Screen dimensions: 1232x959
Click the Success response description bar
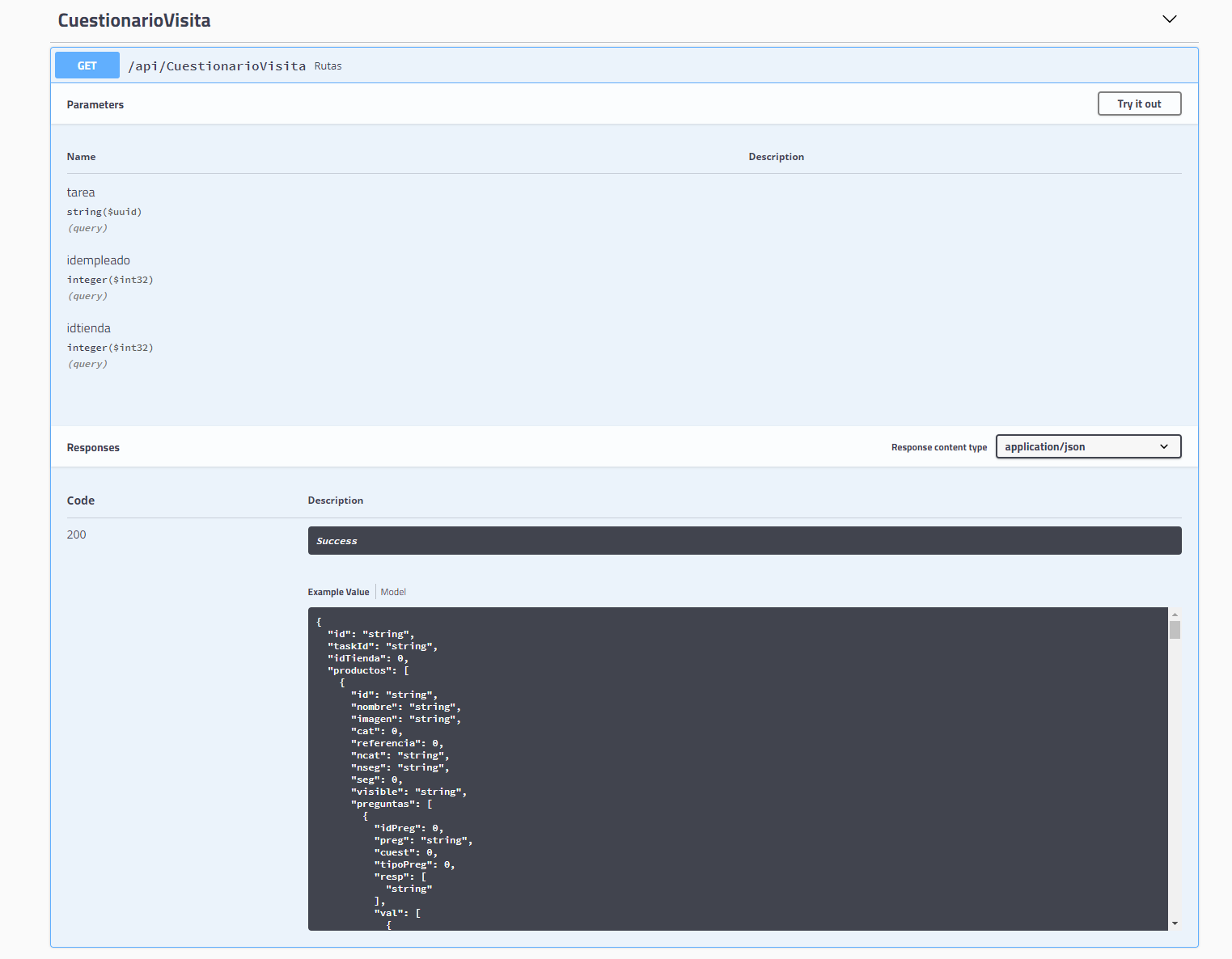(744, 541)
